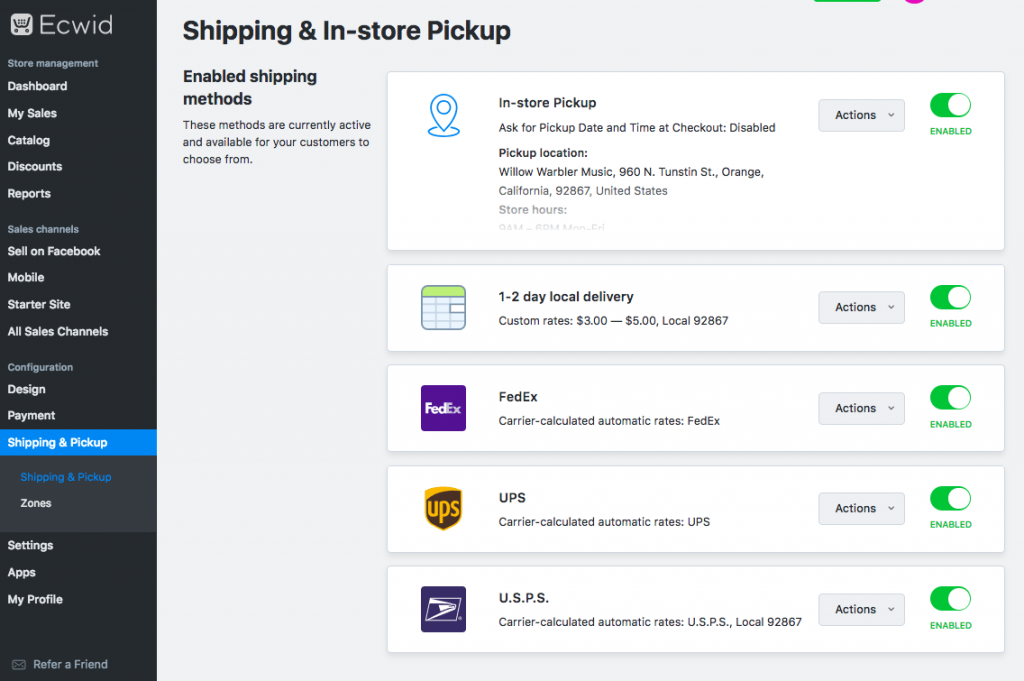Click the UPS shield logo icon
Image resolution: width=1024 pixels, height=681 pixels.
pyautogui.click(x=443, y=509)
